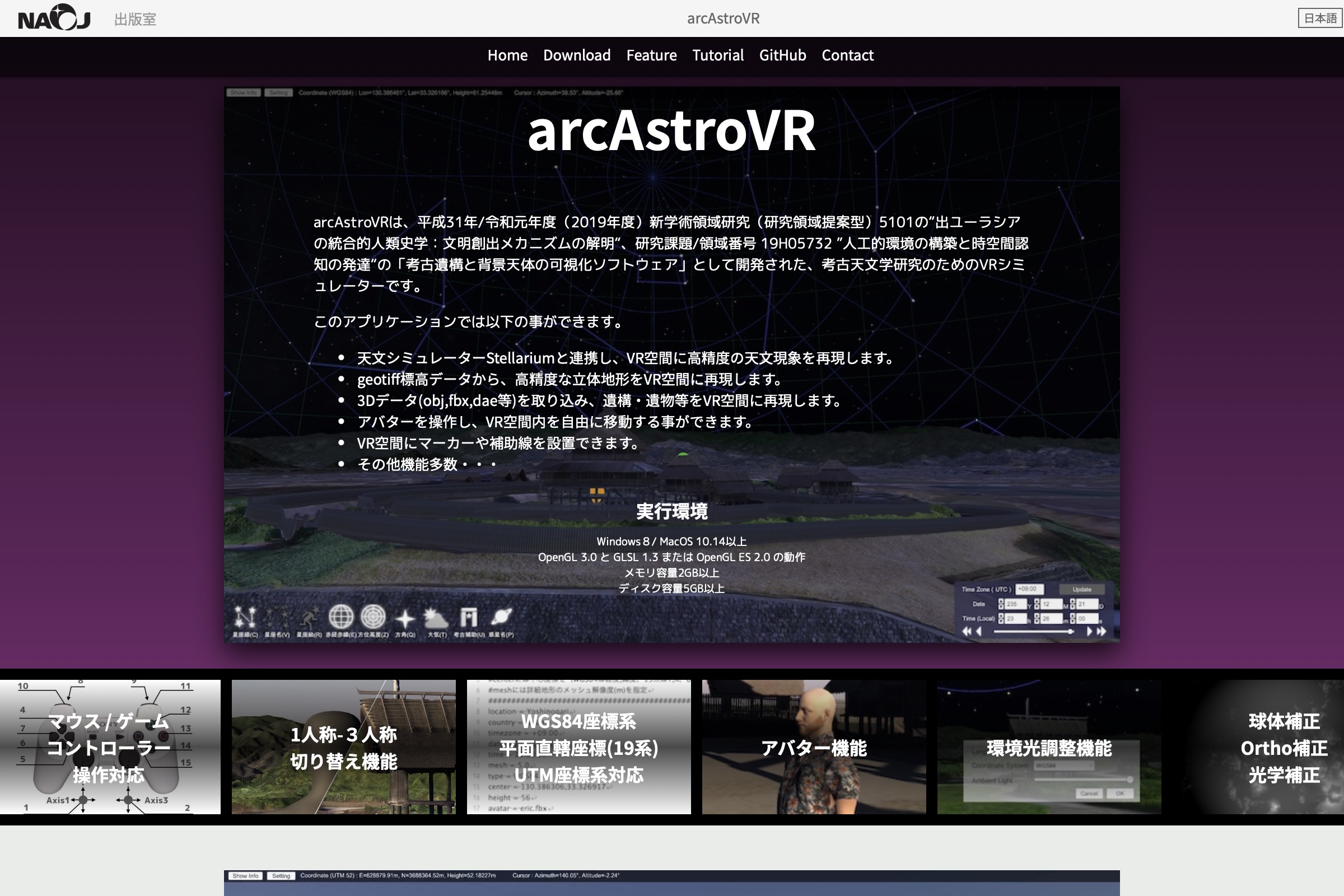This screenshot has height=896, width=1344.
Task: Click the constellation lines icon (星座線)
Action: pos(245,617)
